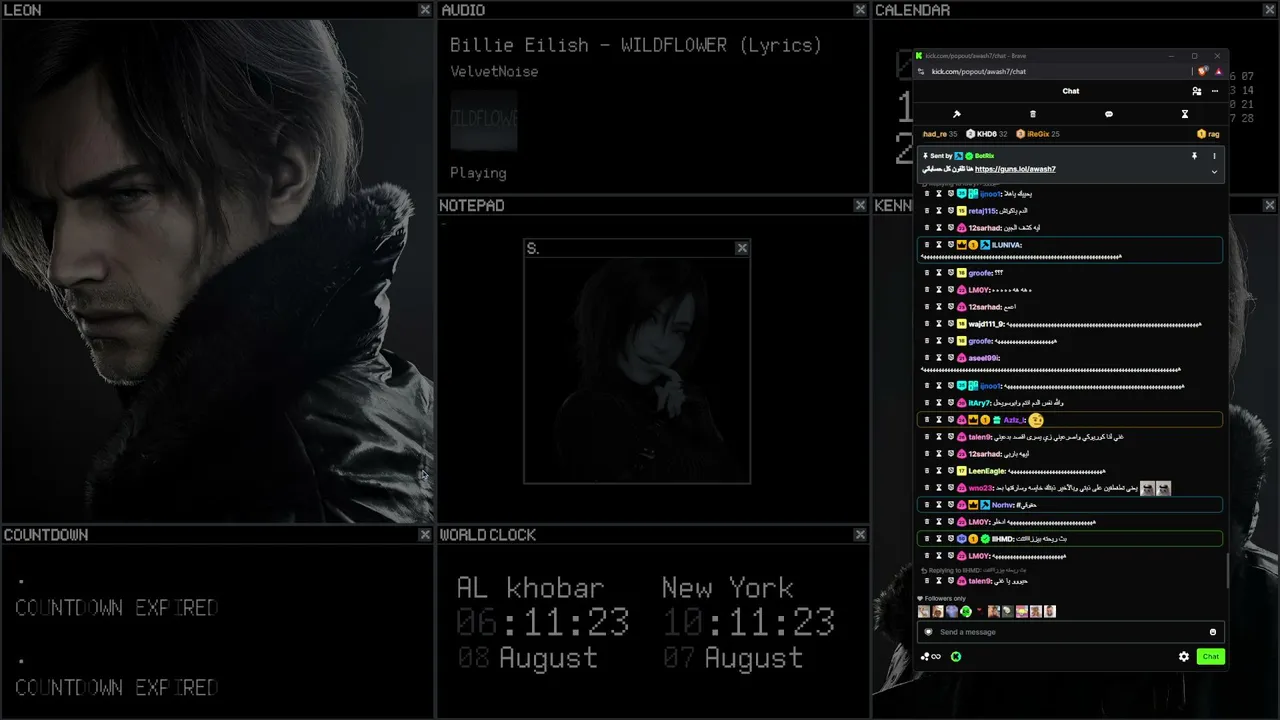Select iReGix in the top gifters bar
The image size is (1280, 720).
(x=1038, y=134)
